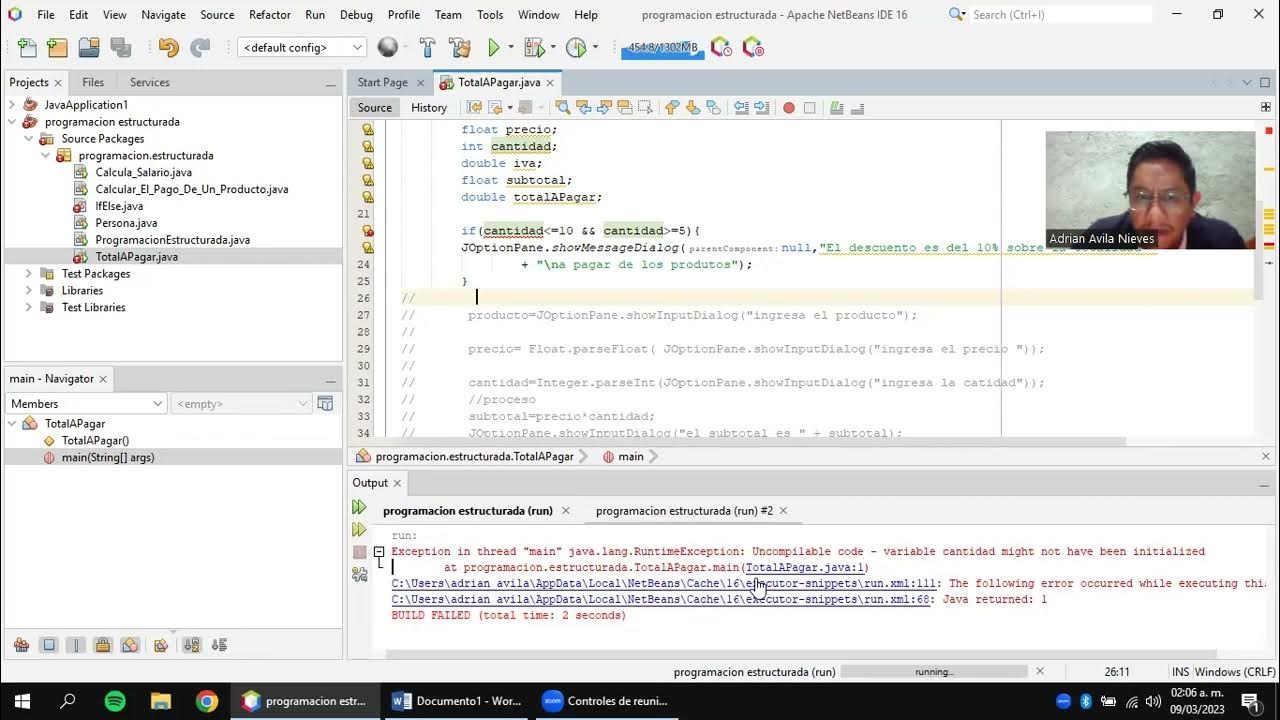Toggle Rectangular Selection in editor toolbar
This screenshot has height=720, width=1280.
pos(646,107)
